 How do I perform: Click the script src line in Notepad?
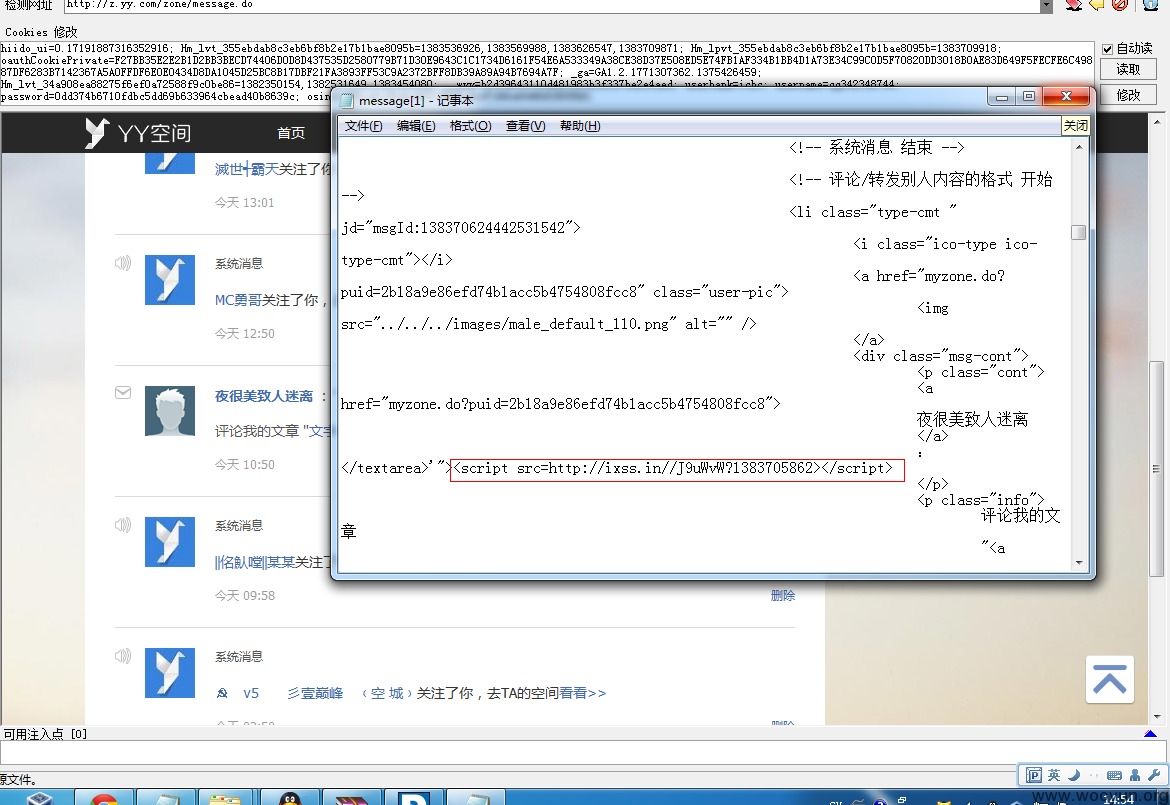click(677, 470)
